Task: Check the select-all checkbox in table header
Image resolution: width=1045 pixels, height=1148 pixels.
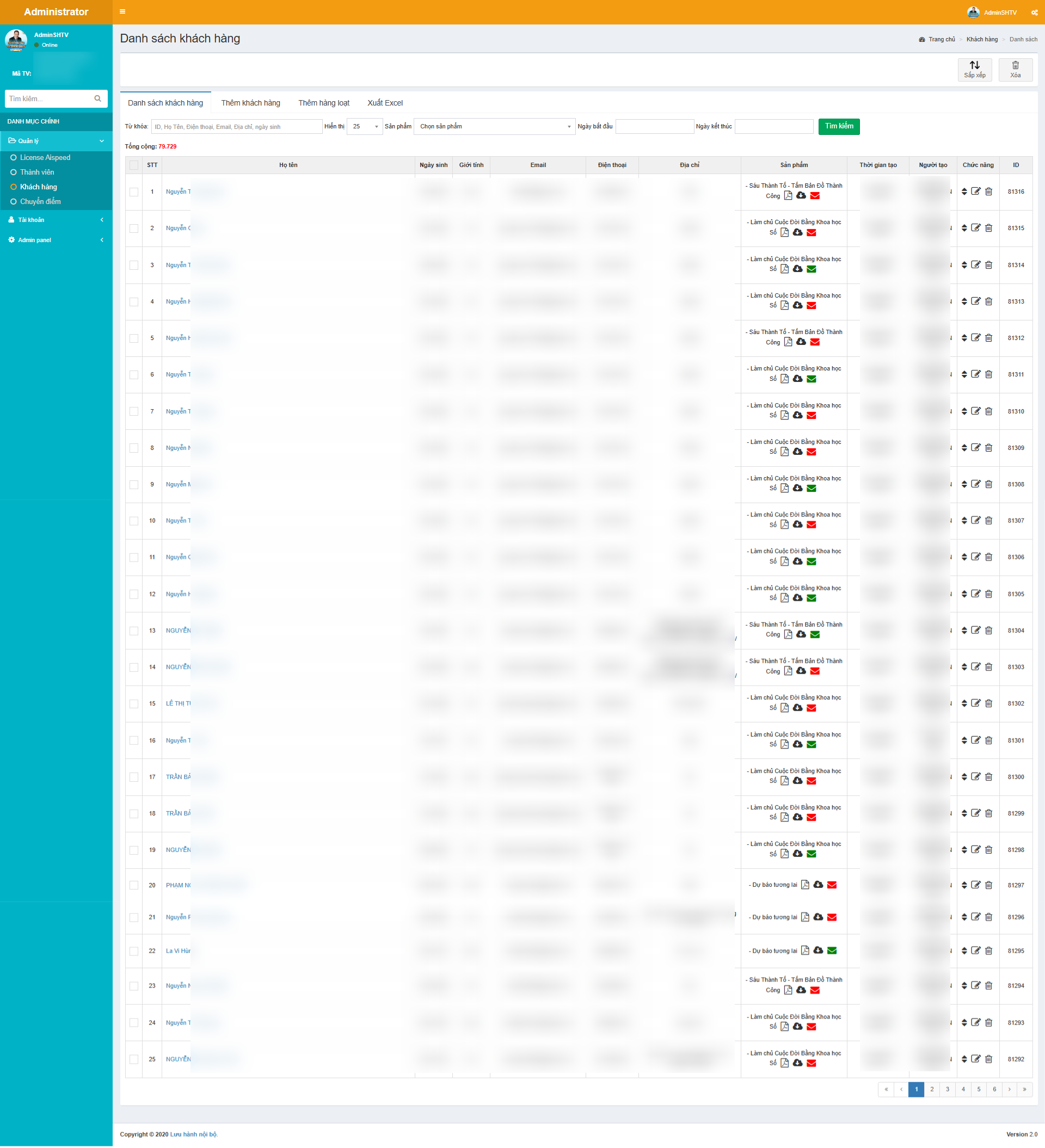Action: [134, 165]
